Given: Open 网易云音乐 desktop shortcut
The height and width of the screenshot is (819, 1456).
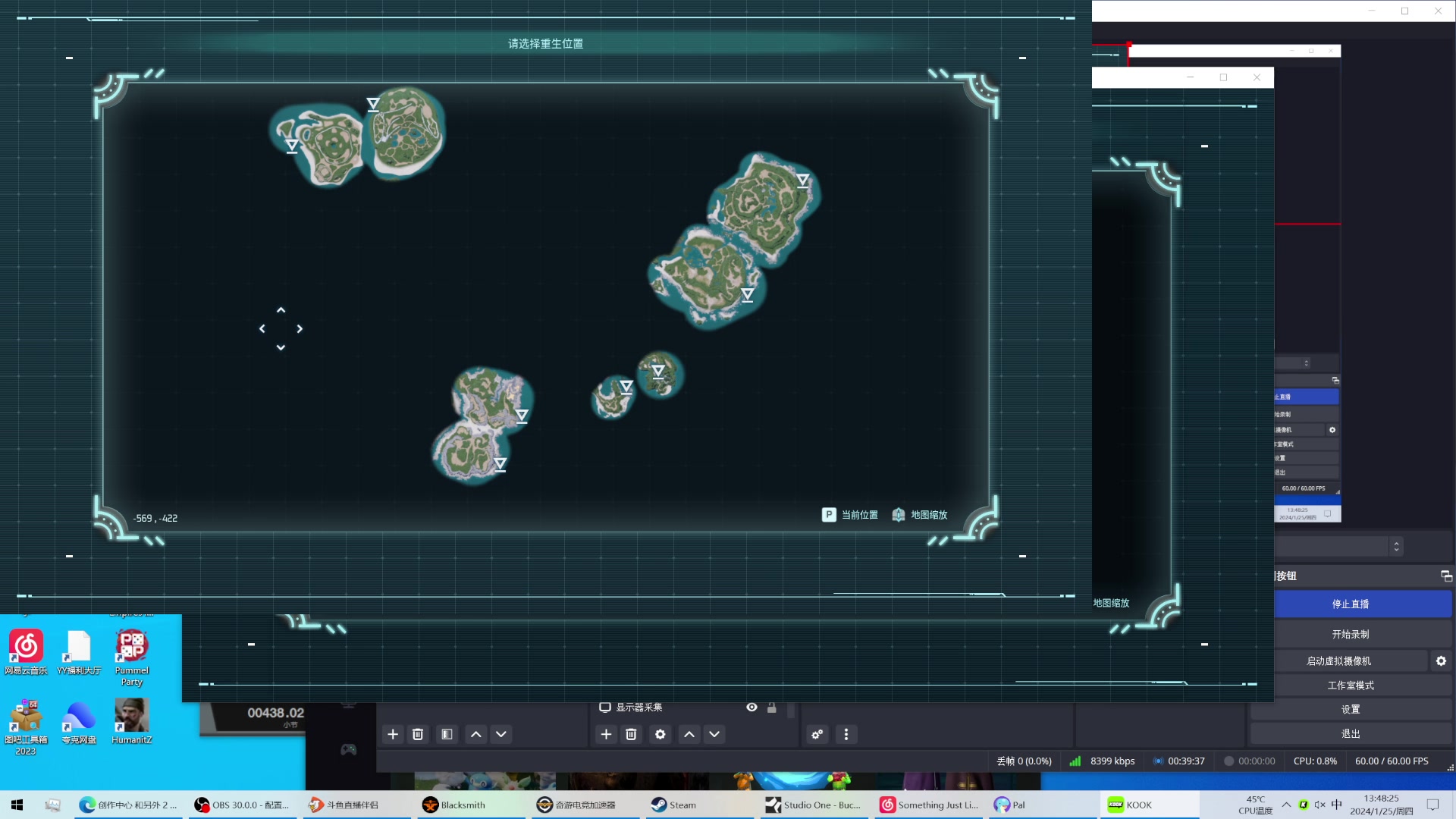Looking at the screenshot, I should tap(26, 651).
